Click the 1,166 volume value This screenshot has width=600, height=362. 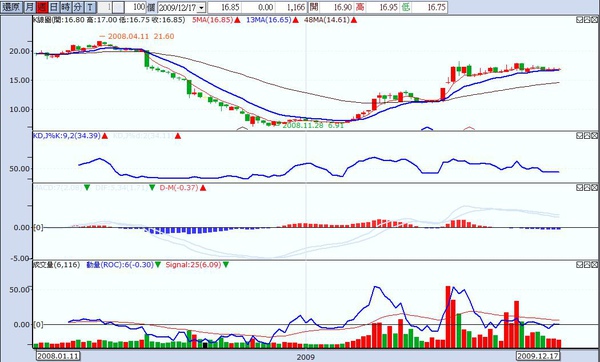[291, 7]
